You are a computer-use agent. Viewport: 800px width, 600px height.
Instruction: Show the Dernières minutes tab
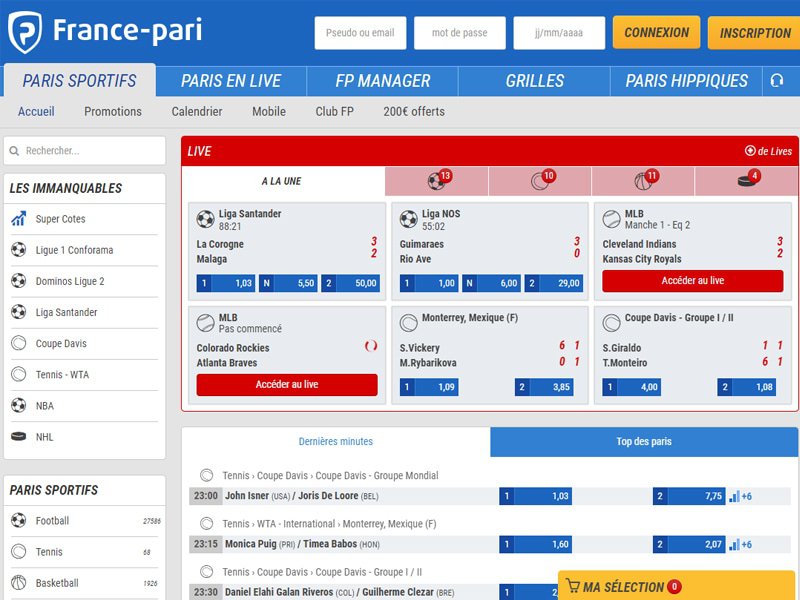click(x=336, y=441)
